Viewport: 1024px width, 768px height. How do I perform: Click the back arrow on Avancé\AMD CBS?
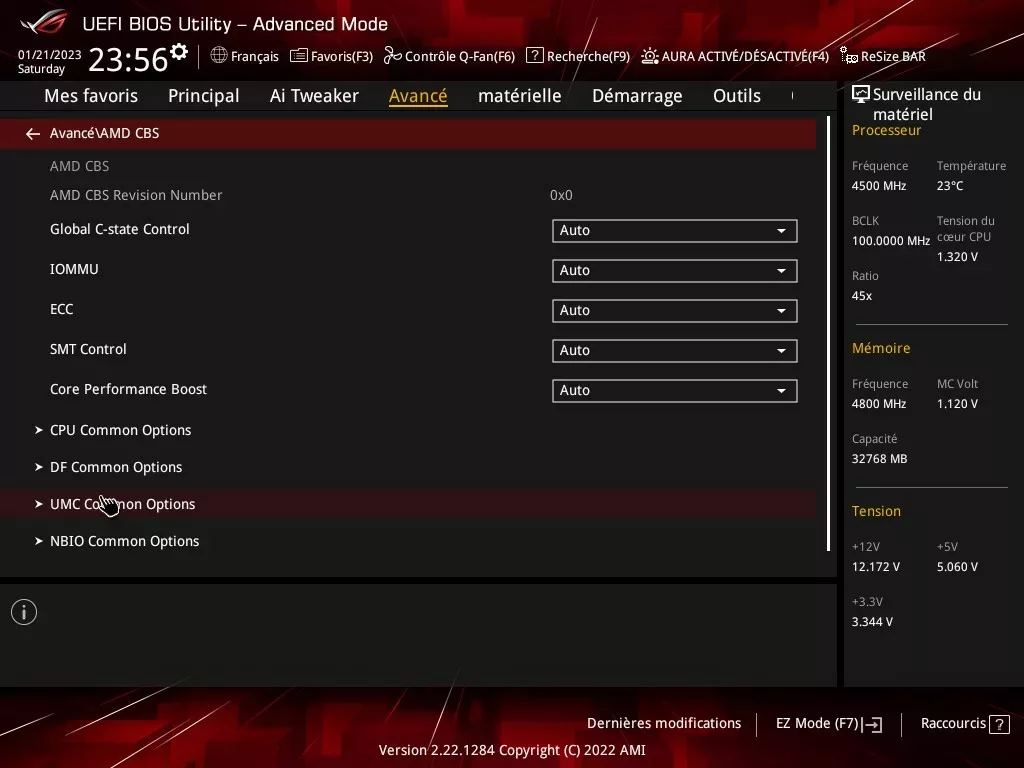coord(32,132)
